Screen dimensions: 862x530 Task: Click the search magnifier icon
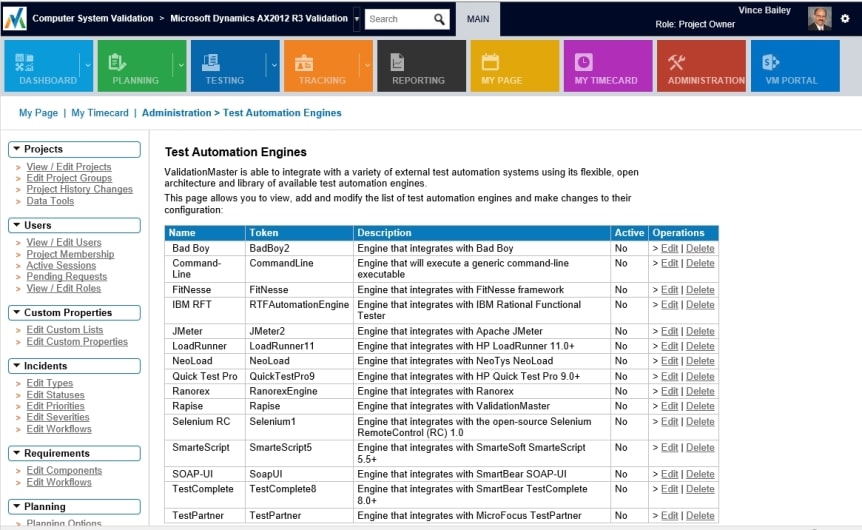pos(439,19)
